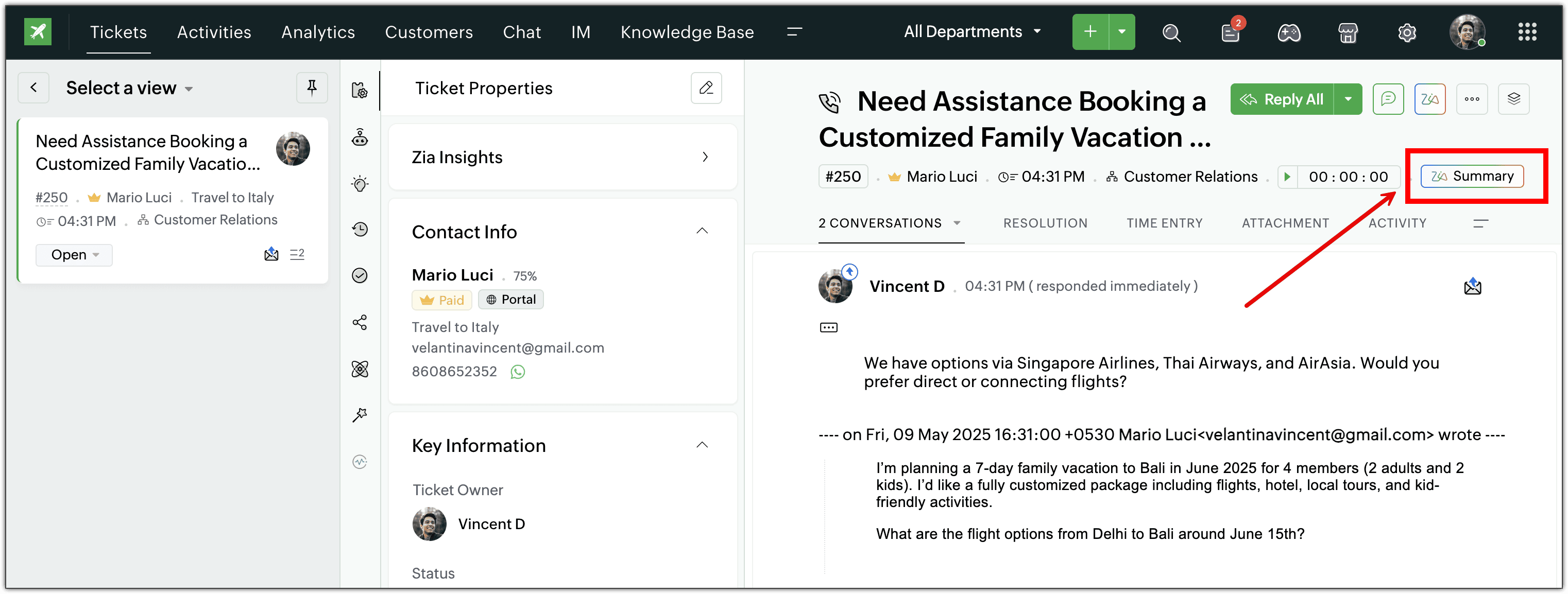Go back with the left arrow button
The height and width of the screenshot is (594, 1568).
[x=33, y=88]
